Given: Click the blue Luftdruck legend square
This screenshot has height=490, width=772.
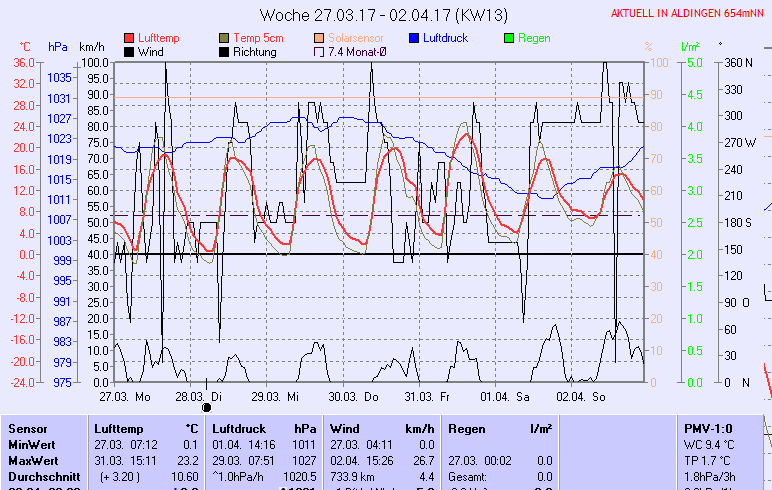Looking at the screenshot, I should pyautogui.click(x=414, y=38).
